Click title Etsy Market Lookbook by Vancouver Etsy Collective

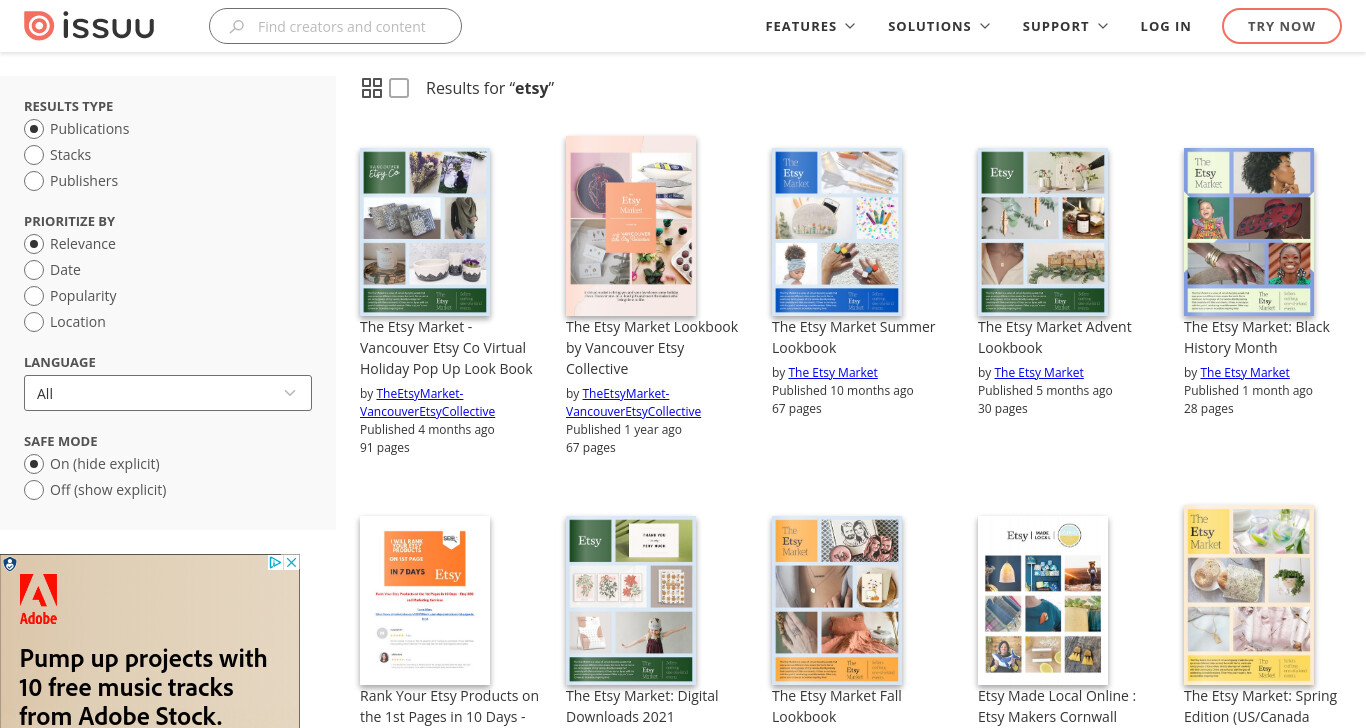652,348
